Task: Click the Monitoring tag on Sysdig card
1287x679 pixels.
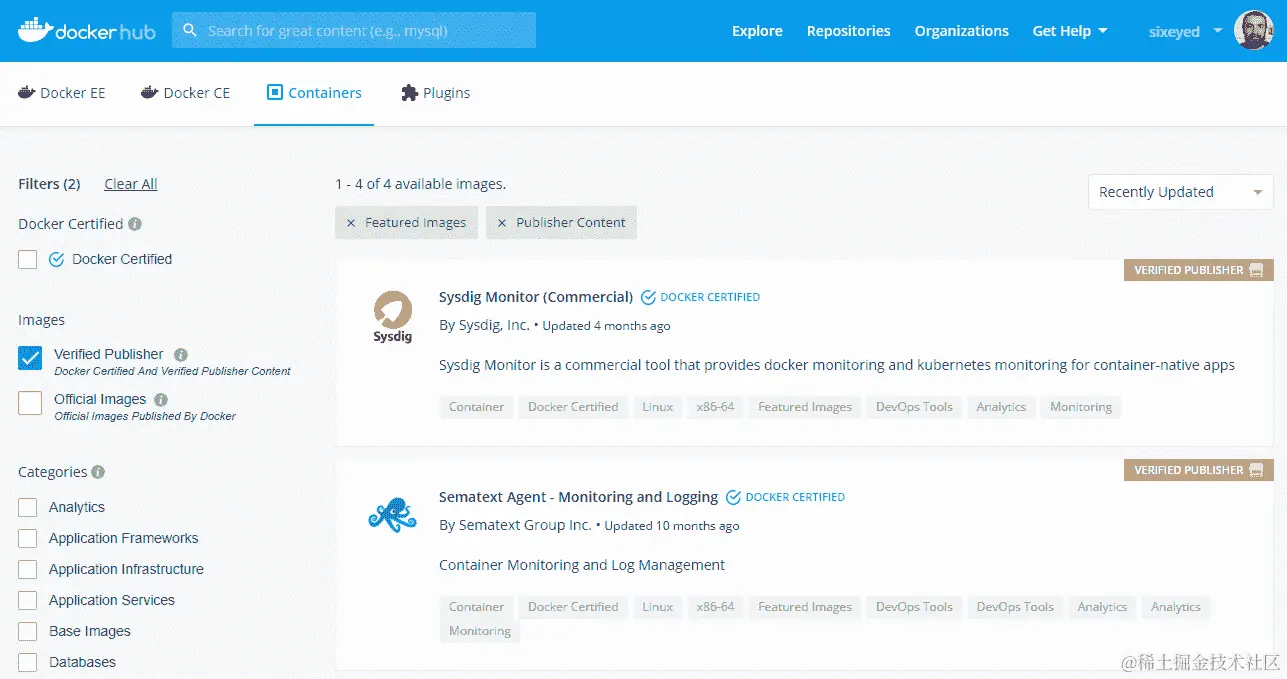Action: point(1081,407)
